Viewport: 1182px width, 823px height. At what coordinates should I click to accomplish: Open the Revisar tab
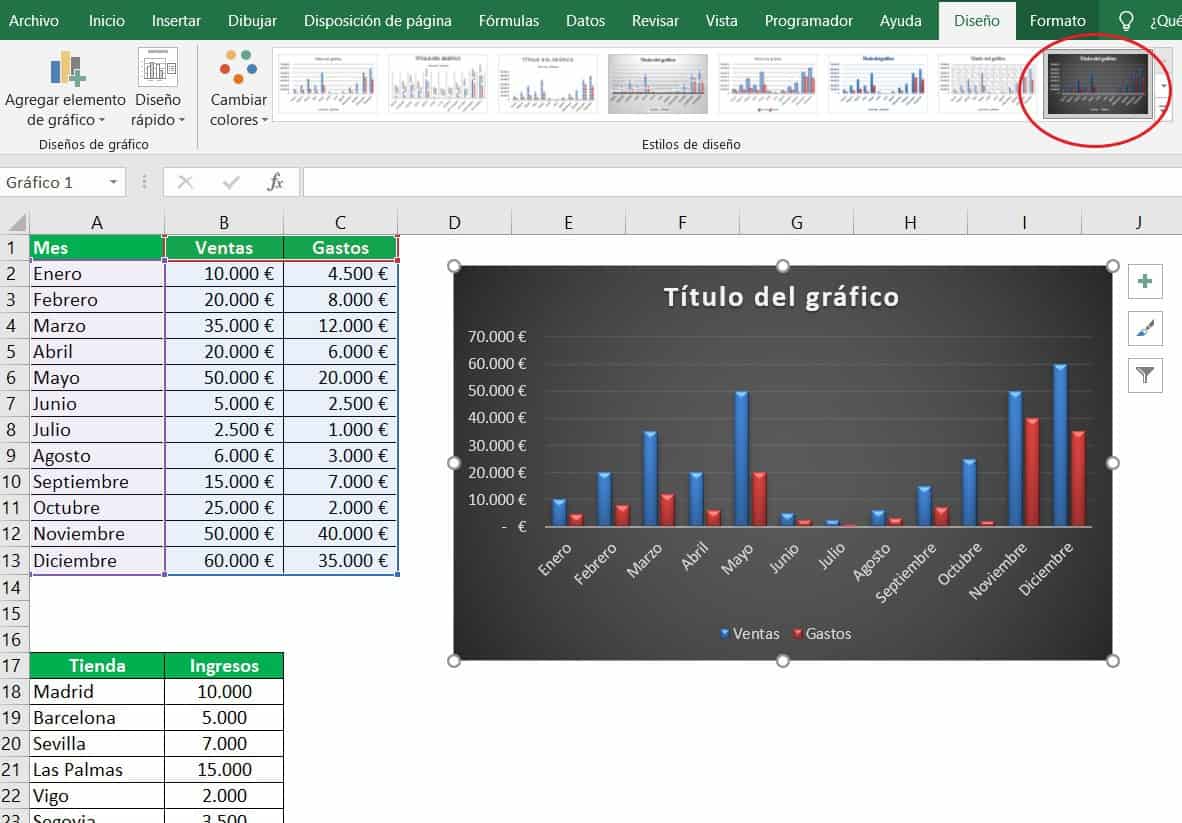pyautogui.click(x=655, y=20)
